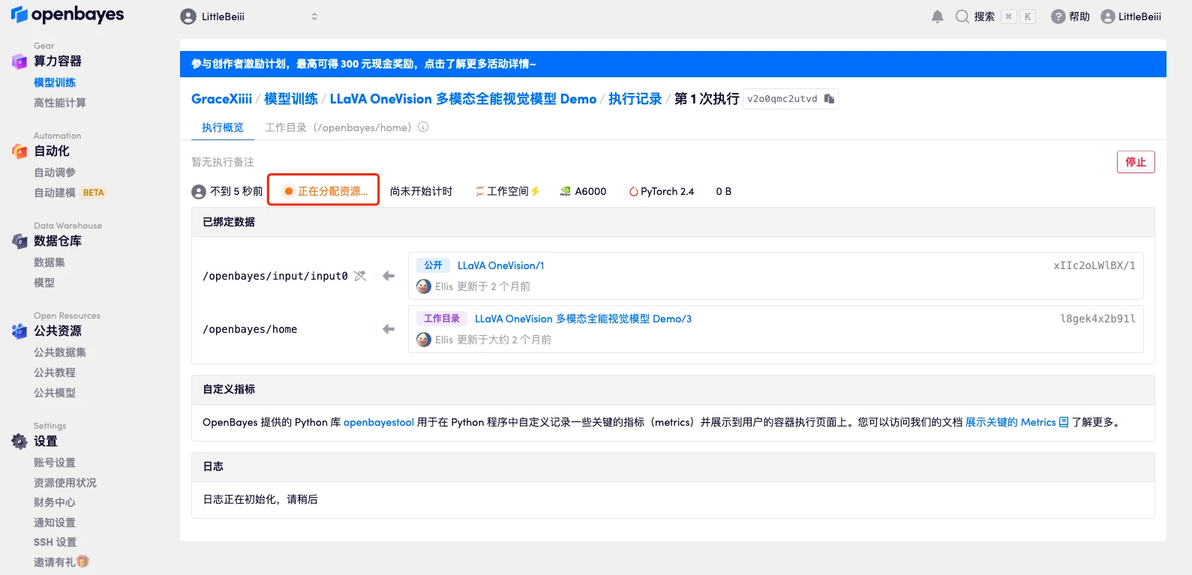The width and height of the screenshot is (1192, 575).
Task: Click the 工作空间 label
Action: [x=507, y=192]
